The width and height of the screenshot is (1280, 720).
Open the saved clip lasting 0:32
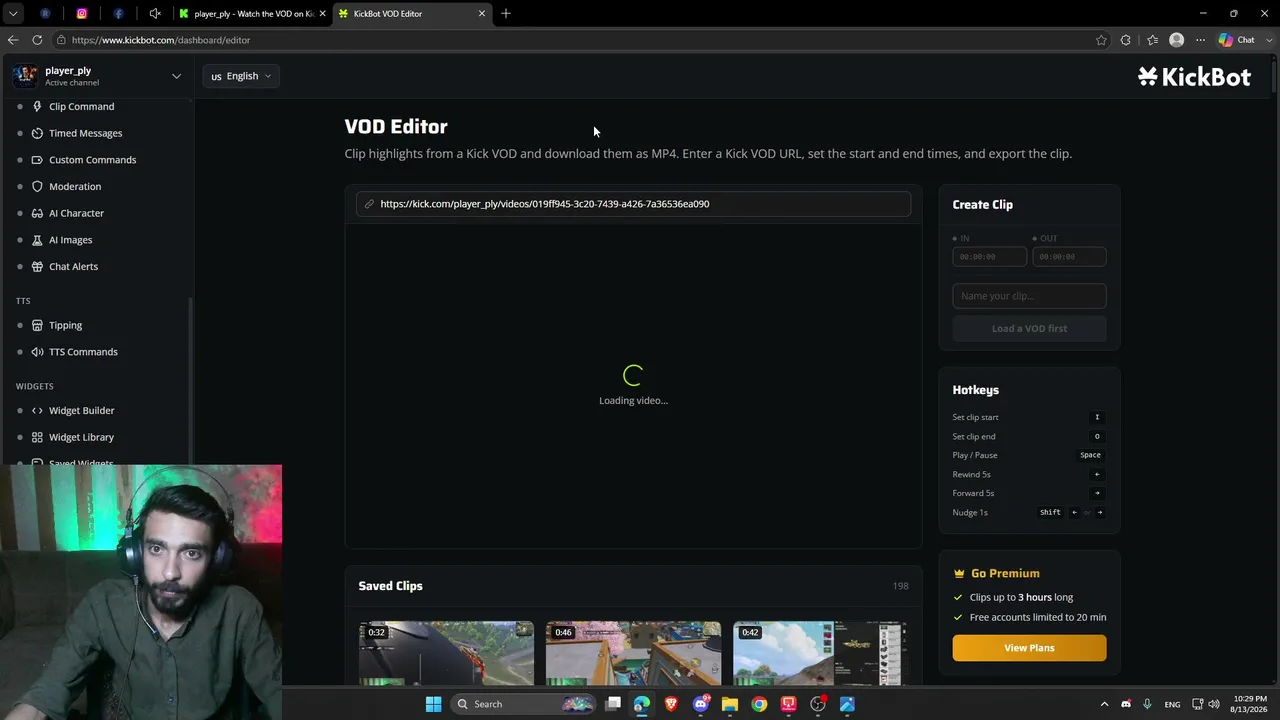pyautogui.click(x=446, y=653)
